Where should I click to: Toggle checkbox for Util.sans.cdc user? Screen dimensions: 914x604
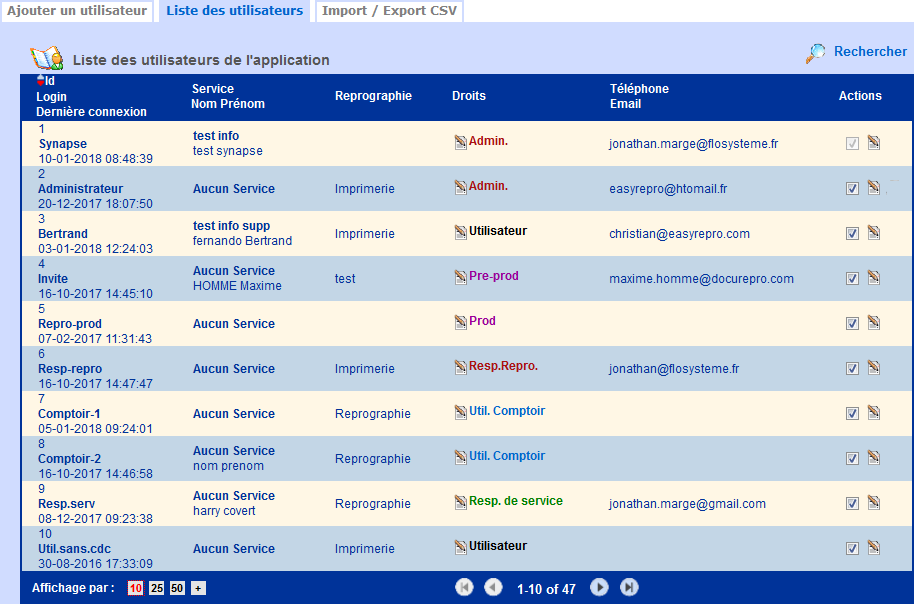[x=852, y=548]
